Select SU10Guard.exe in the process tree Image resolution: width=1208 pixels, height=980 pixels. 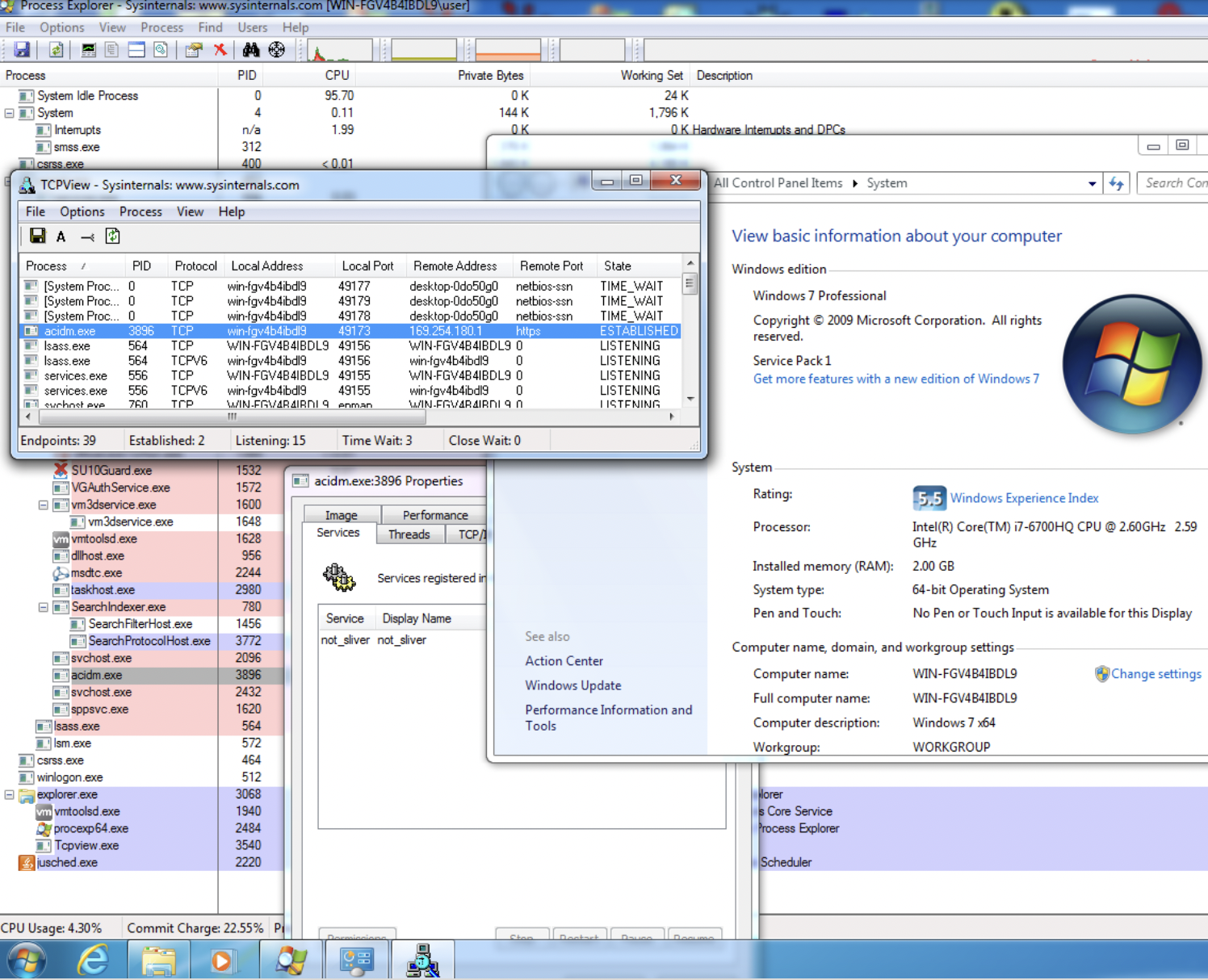pyautogui.click(x=111, y=471)
